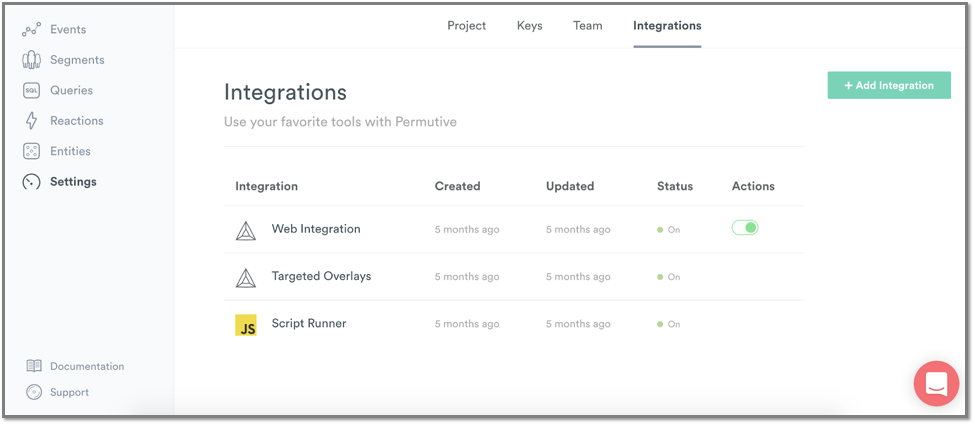Click the Web Integration On status
The image size is (975, 425).
(x=669, y=230)
